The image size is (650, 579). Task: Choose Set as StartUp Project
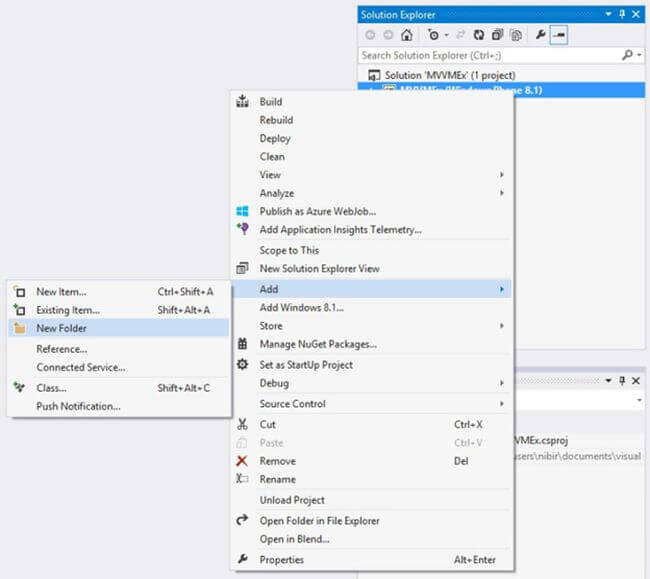(371, 364)
